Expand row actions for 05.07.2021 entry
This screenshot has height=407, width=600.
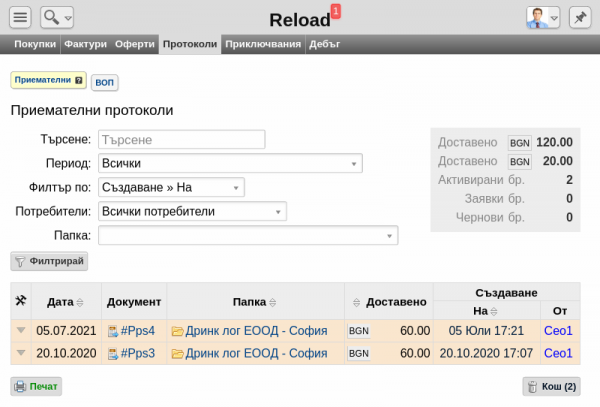click(x=20, y=330)
